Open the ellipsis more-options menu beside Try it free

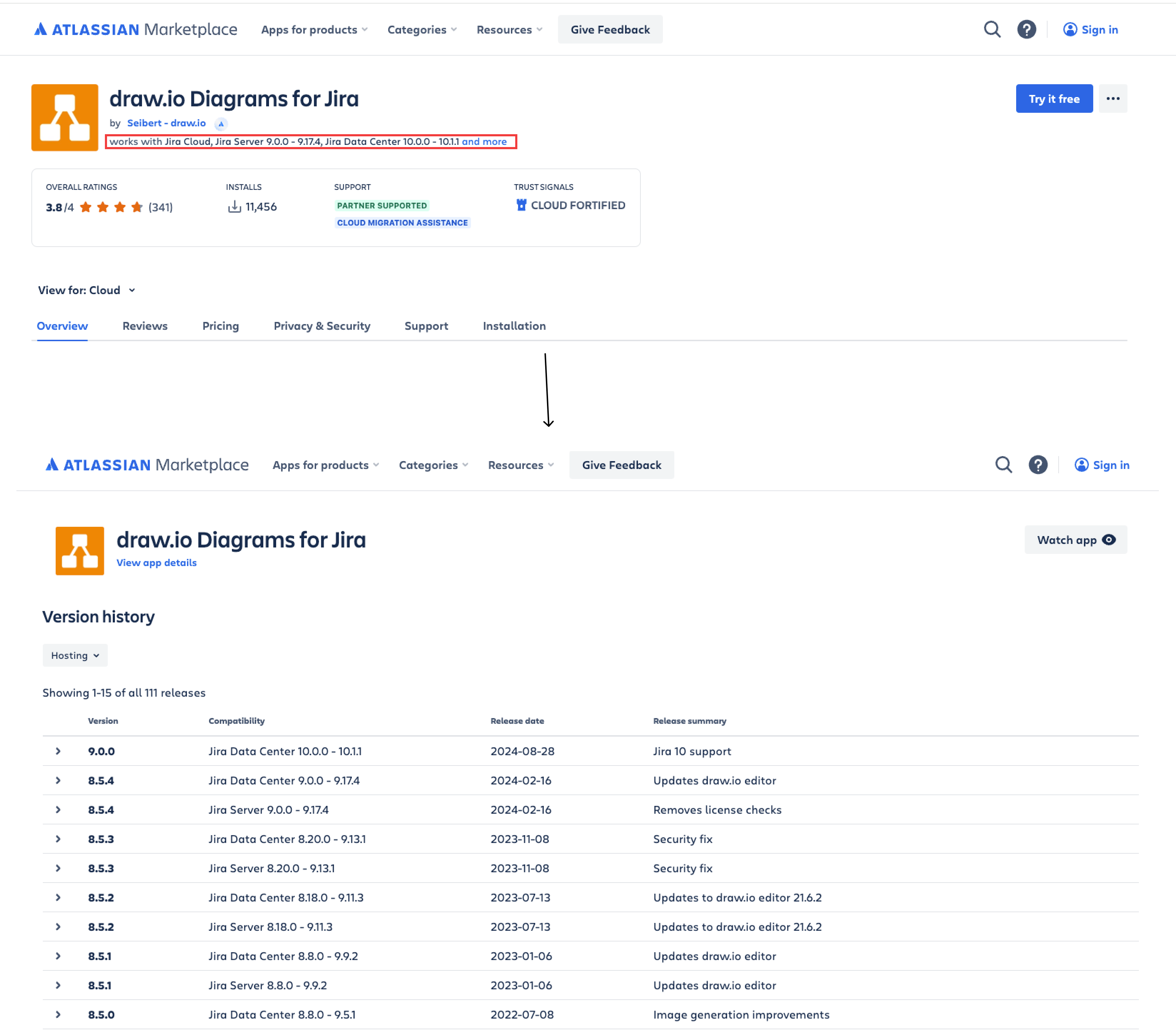click(1113, 98)
